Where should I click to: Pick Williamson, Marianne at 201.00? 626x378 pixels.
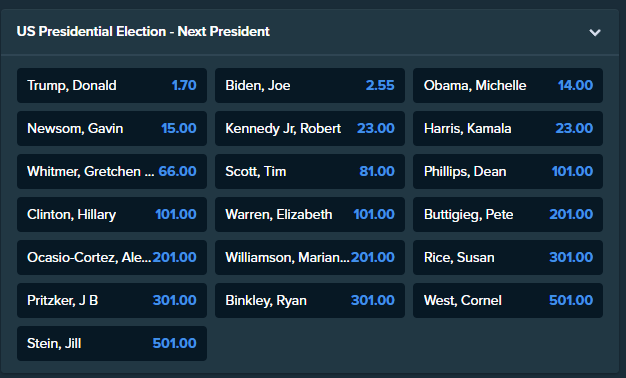tap(310, 257)
